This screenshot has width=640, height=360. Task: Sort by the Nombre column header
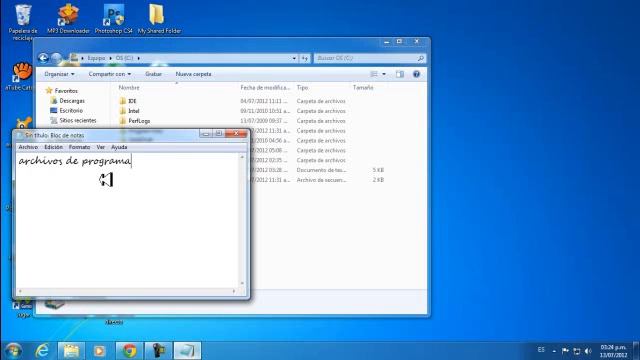129,87
